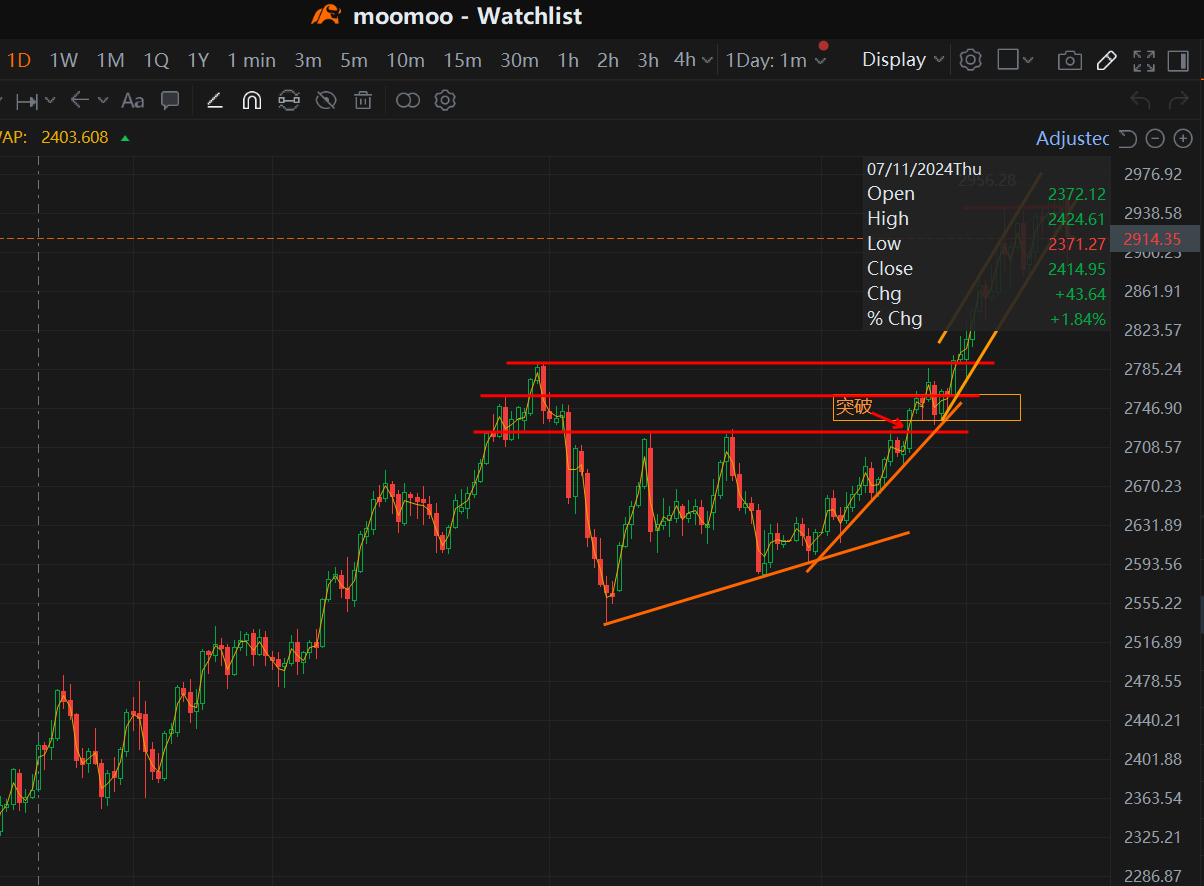Open the drawing toolbar settings gear
The image size is (1204, 886).
tap(445, 100)
